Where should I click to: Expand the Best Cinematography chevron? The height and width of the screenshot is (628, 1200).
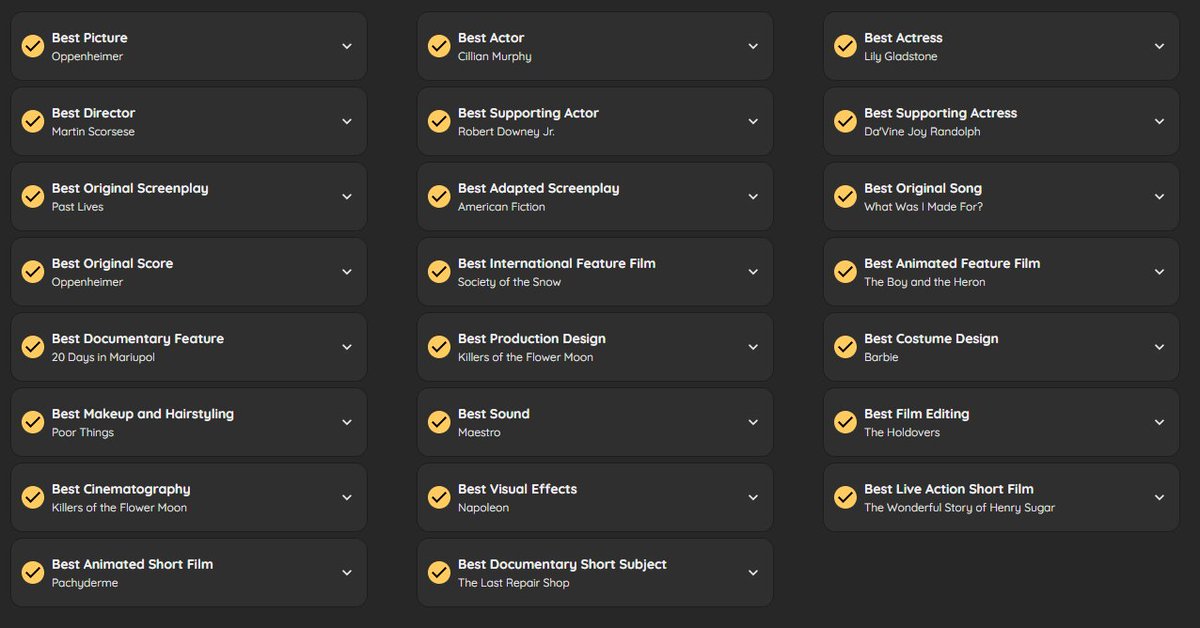point(347,497)
